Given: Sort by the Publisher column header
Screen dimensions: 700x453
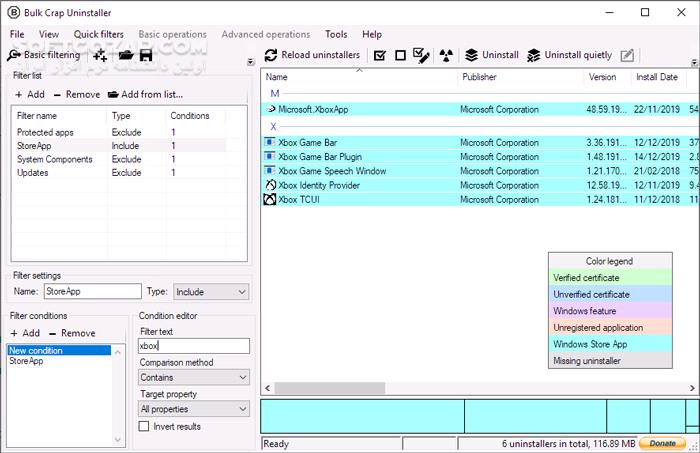Looking at the screenshot, I should click(x=520, y=77).
